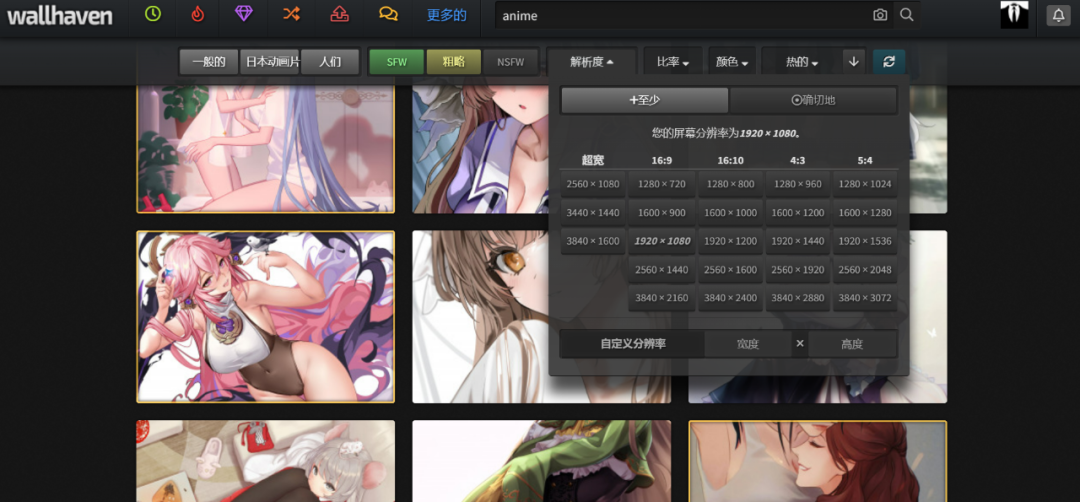Choose resolution 3840 × 2160
Viewport: 1080px width, 502px height.
662,298
